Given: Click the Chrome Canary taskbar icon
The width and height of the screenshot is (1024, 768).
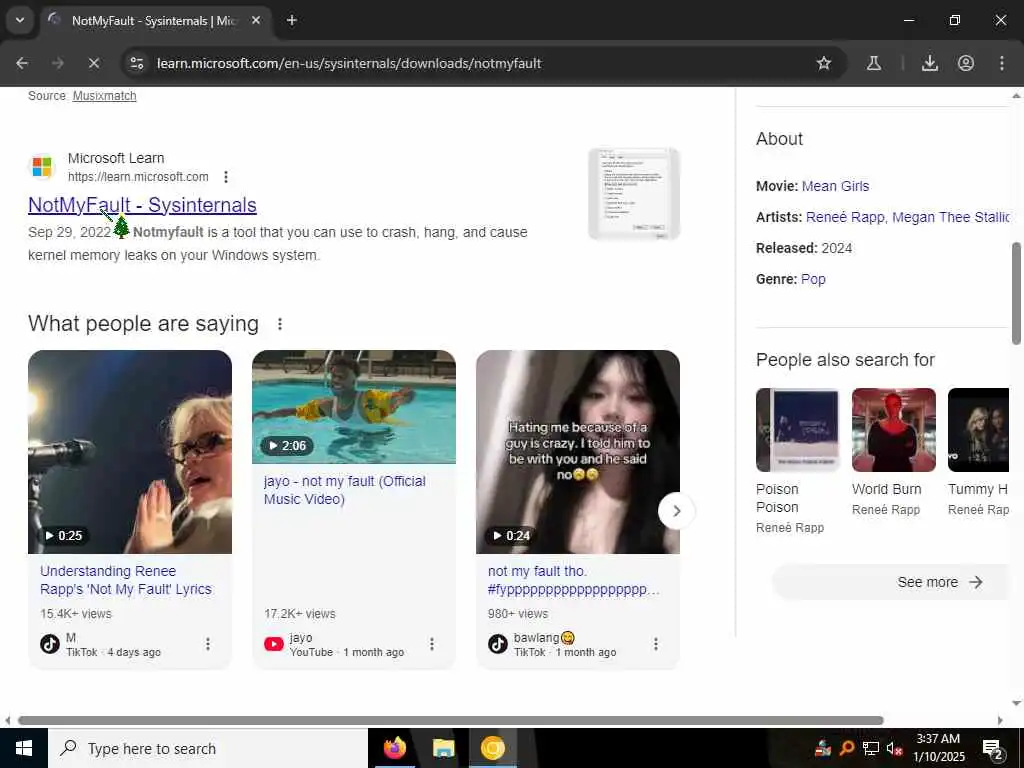Looking at the screenshot, I should (493, 748).
